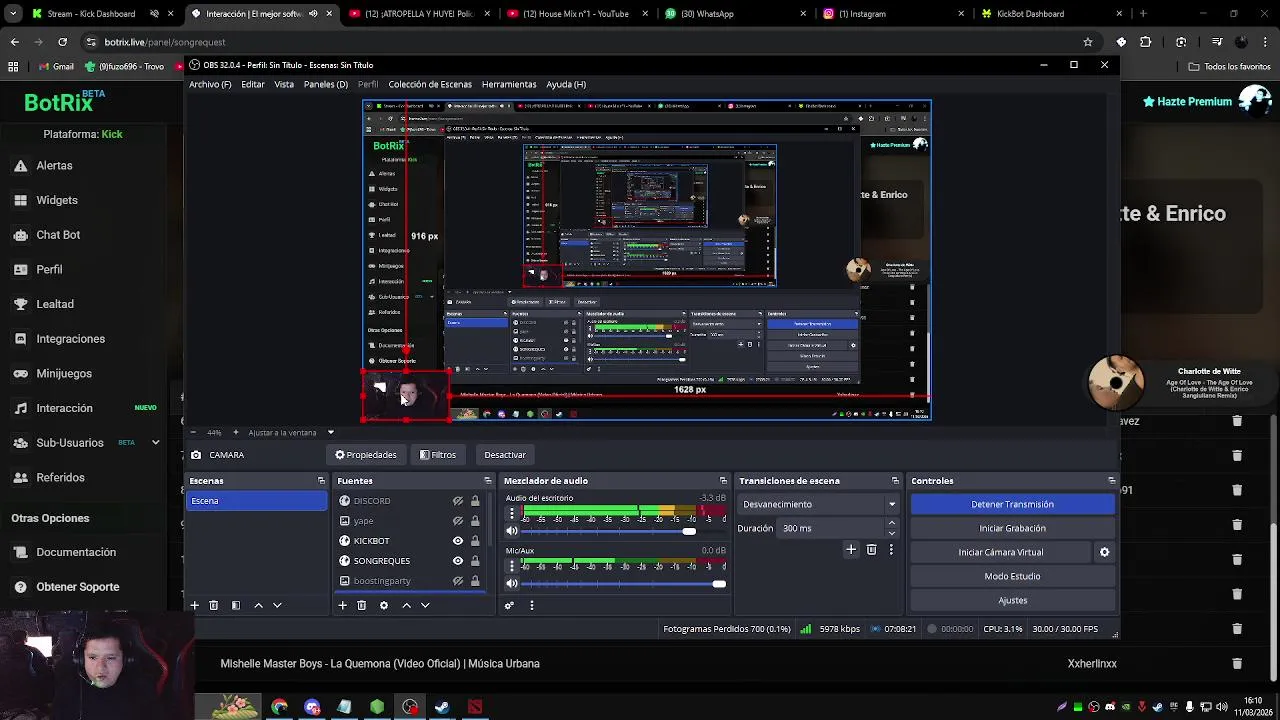Zoom out the OBS preview with the minus button
The height and width of the screenshot is (720, 1280).
click(x=194, y=433)
